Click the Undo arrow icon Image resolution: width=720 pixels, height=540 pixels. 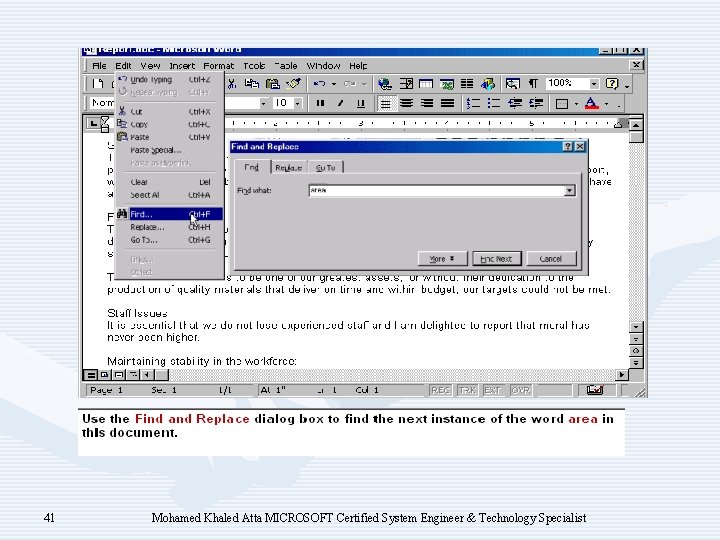320,84
